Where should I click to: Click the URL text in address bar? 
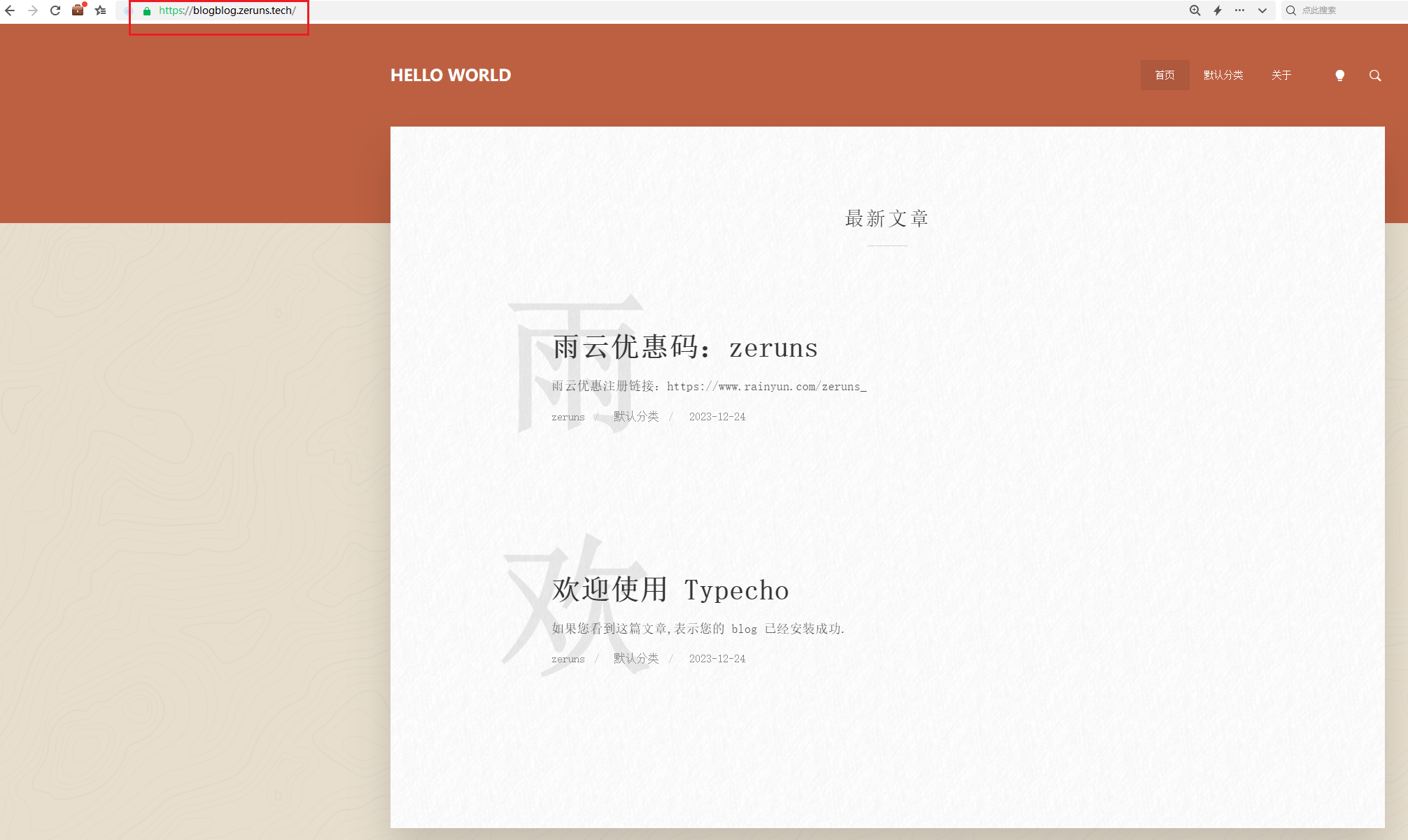tap(227, 10)
